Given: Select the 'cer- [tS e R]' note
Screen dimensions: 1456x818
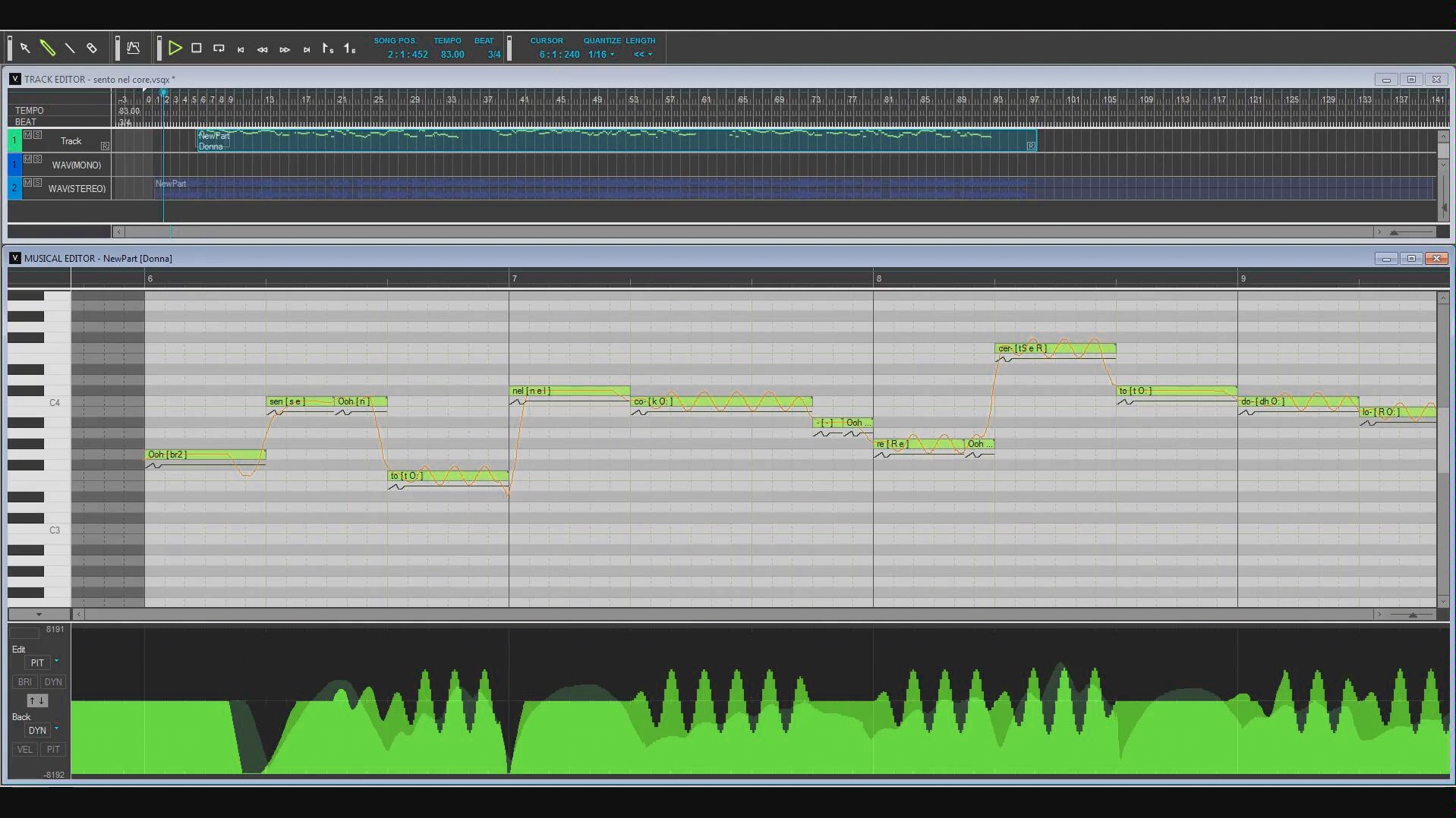Looking at the screenshot, I should click(x=1055, y=349).
